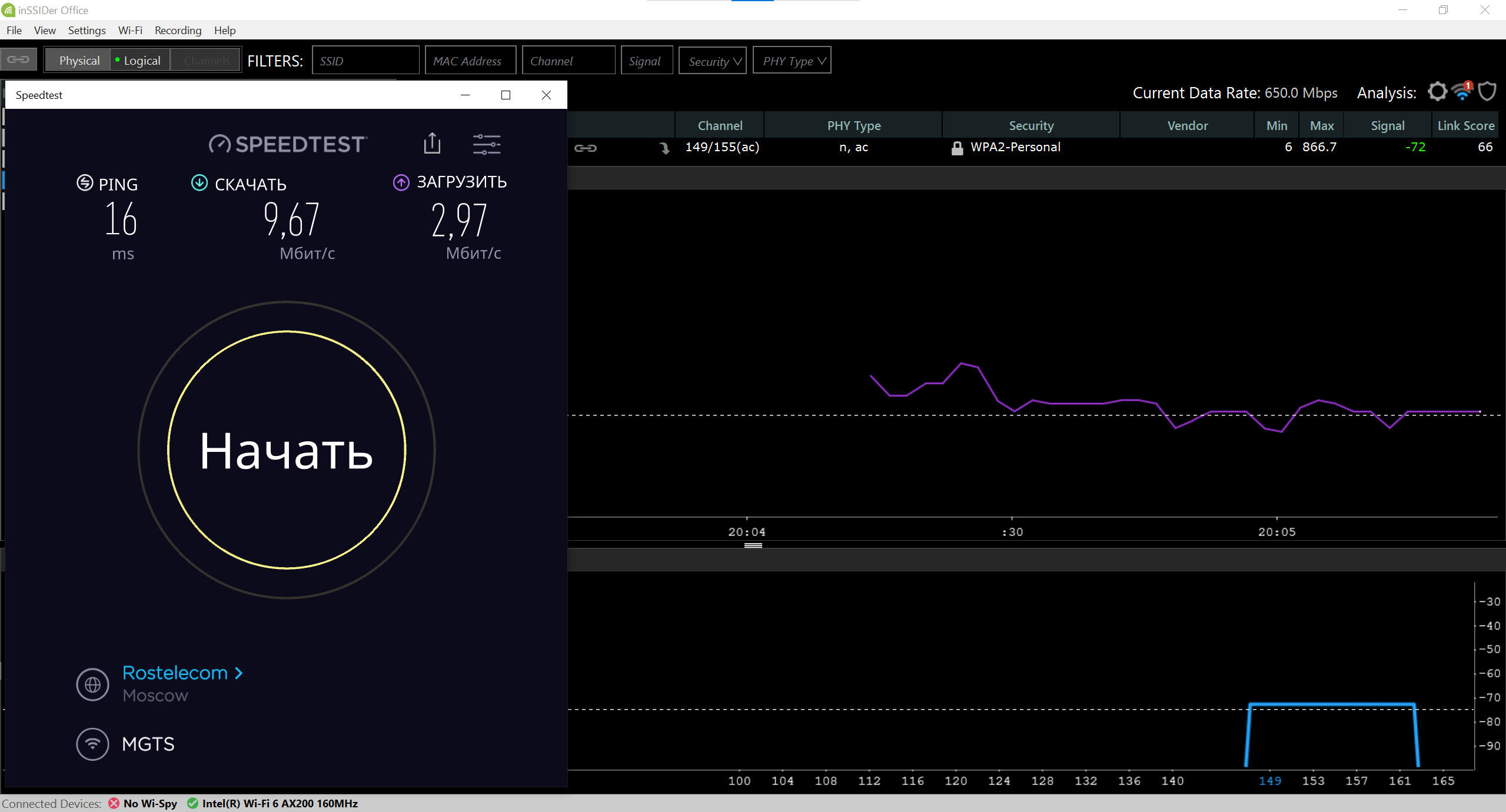Sort by the Vendor column header

(x=1187, y=125)
